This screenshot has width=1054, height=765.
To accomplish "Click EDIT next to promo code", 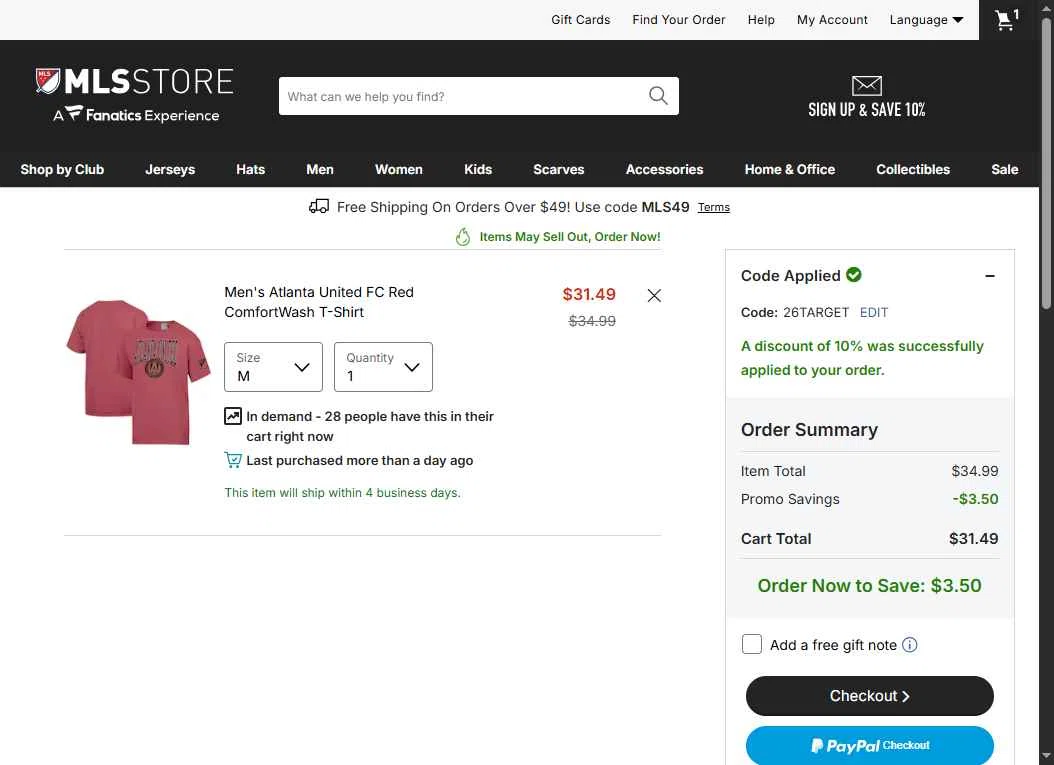I will point(874,312).
